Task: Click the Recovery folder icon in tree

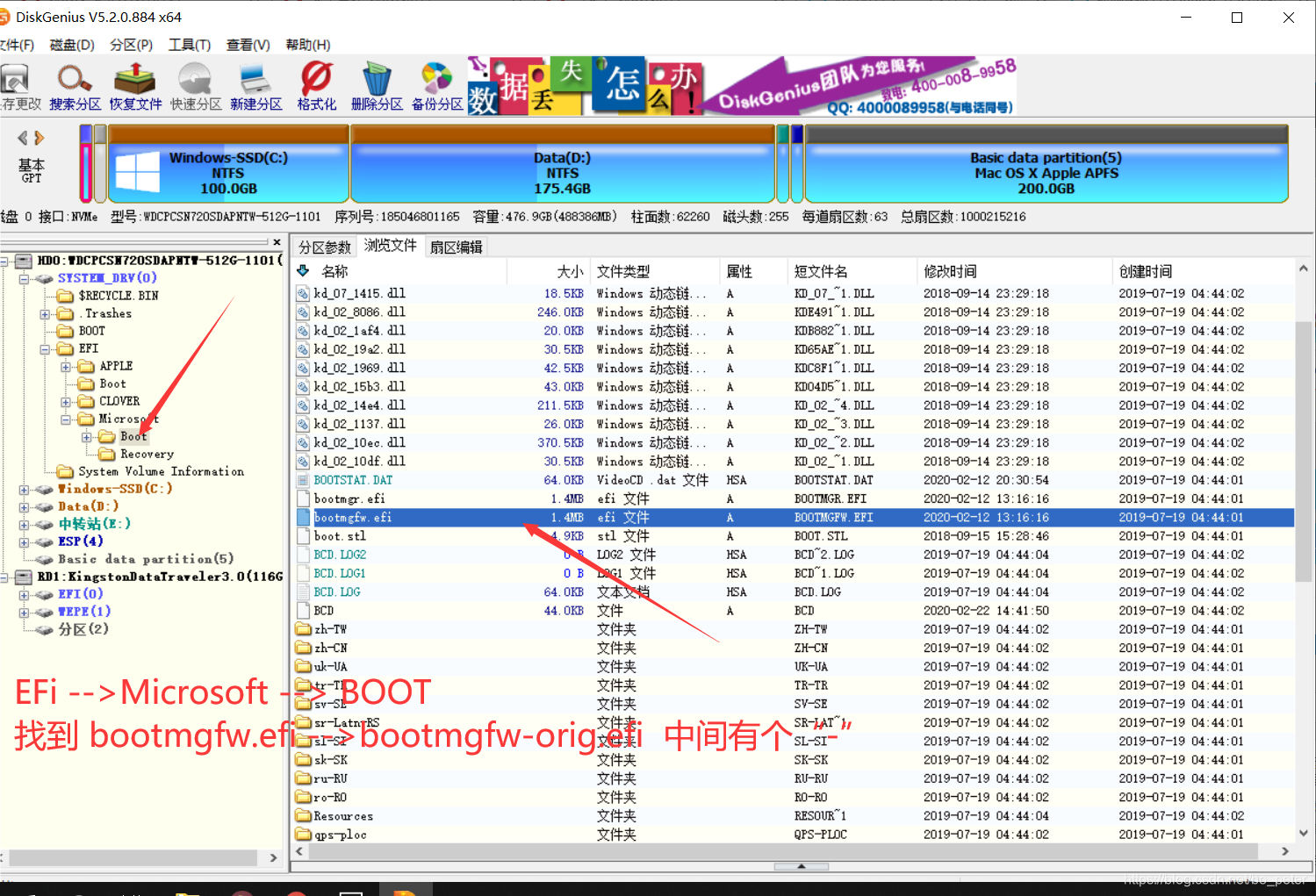Action: point(107,454)
